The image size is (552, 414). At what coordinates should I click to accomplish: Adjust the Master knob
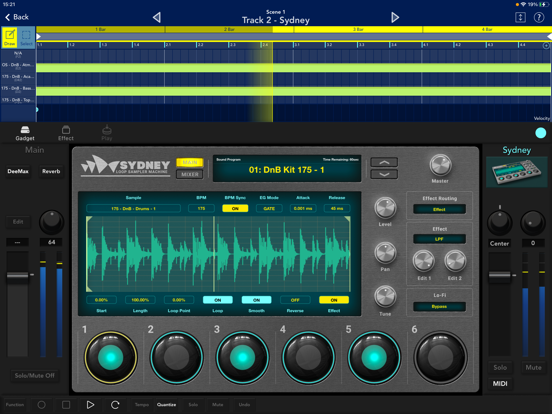[x=440, y=165]
